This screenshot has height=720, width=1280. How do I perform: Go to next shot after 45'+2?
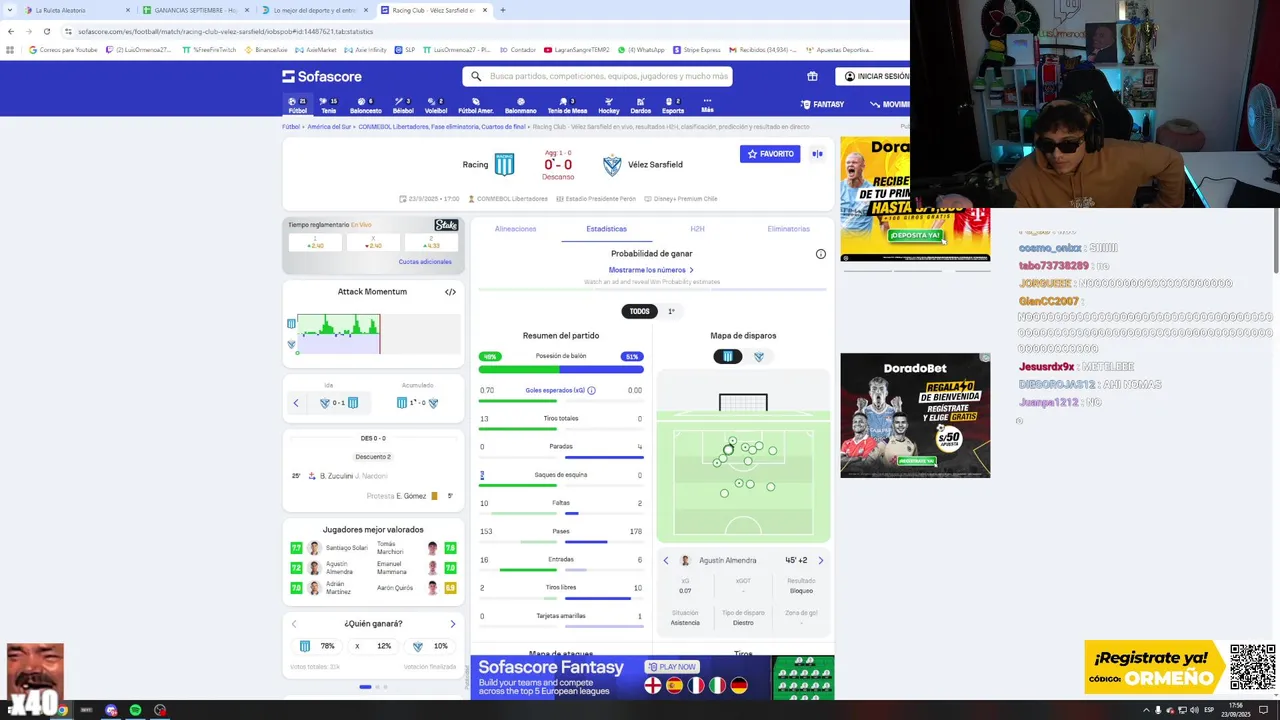coord(821,561)
